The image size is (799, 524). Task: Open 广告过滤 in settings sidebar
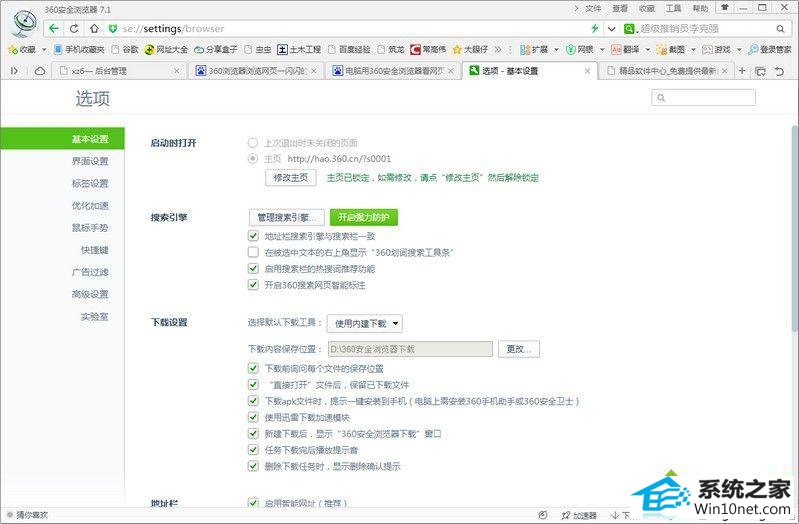[90, 272]
